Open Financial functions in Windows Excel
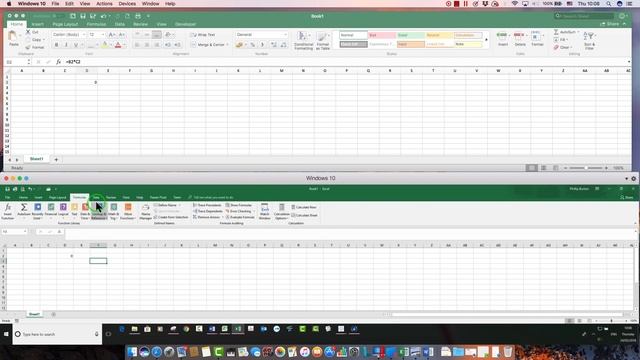The width and height of the screenshot is (640, 360). coord(51,211)
